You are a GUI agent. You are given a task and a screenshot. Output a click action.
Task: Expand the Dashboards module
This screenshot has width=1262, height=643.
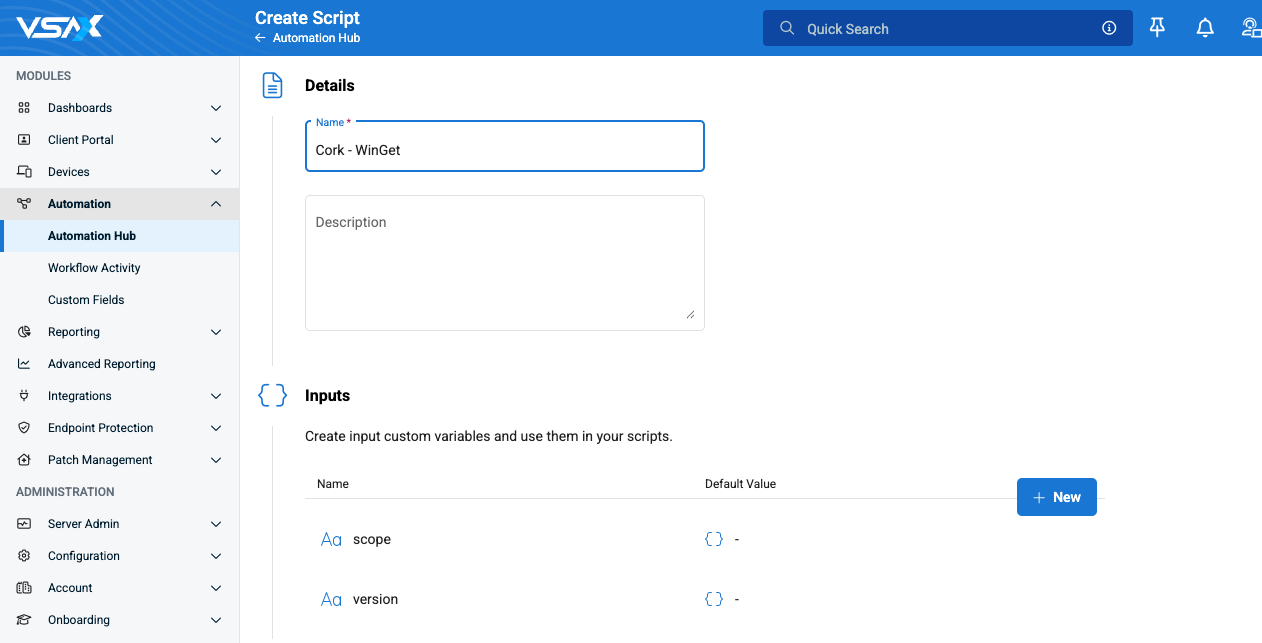click(216, 108)
